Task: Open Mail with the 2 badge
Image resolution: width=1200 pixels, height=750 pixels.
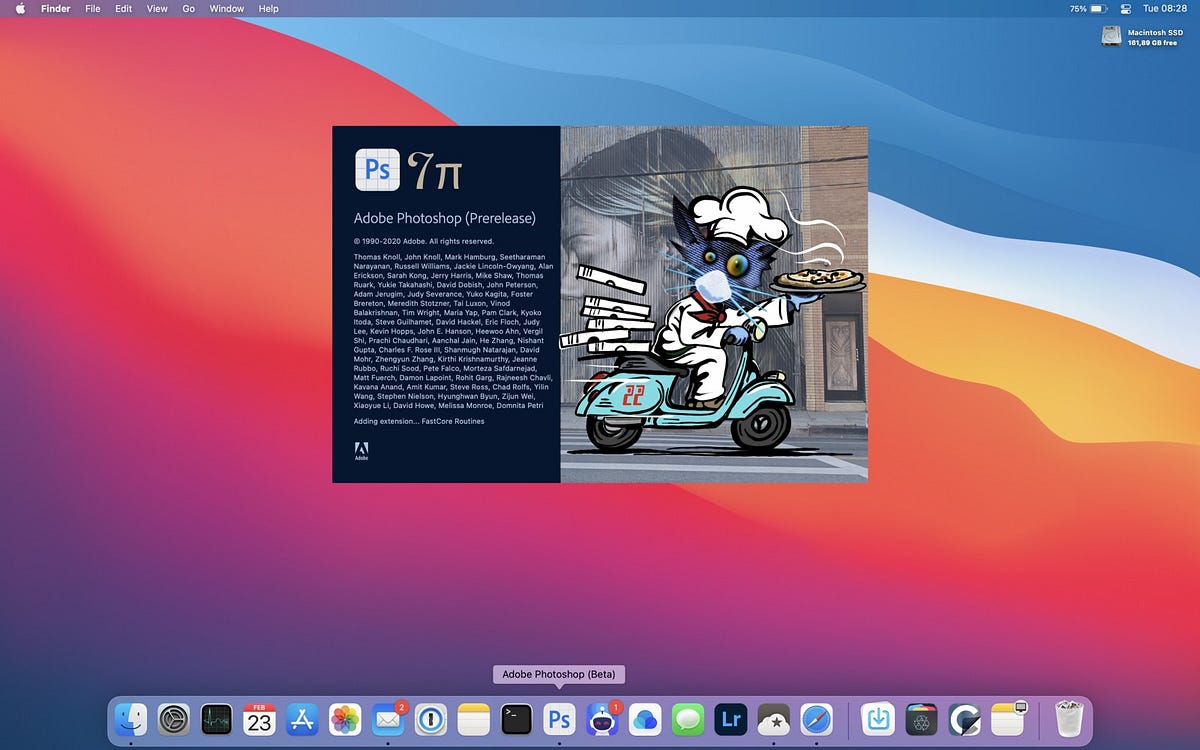Action: 388,719
